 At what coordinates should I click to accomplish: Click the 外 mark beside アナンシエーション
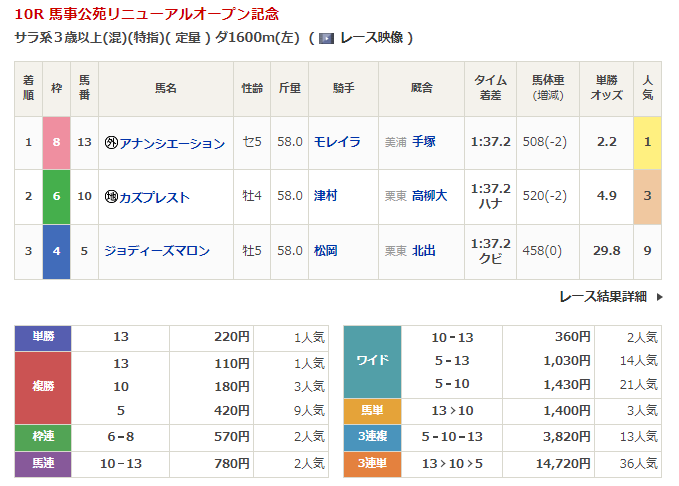coord(111,143)
